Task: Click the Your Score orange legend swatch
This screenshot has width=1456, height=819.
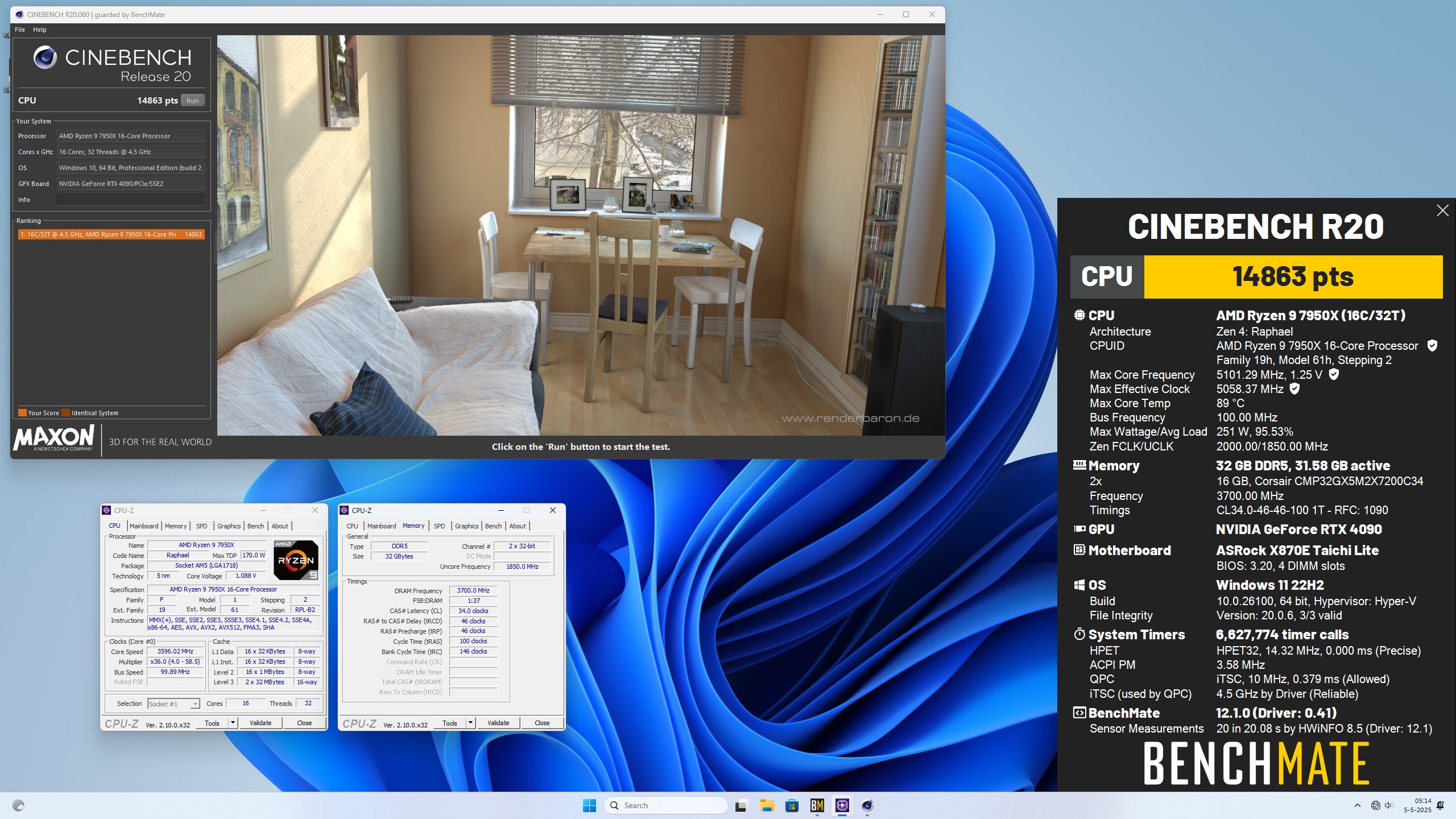Action: [22, 413]
